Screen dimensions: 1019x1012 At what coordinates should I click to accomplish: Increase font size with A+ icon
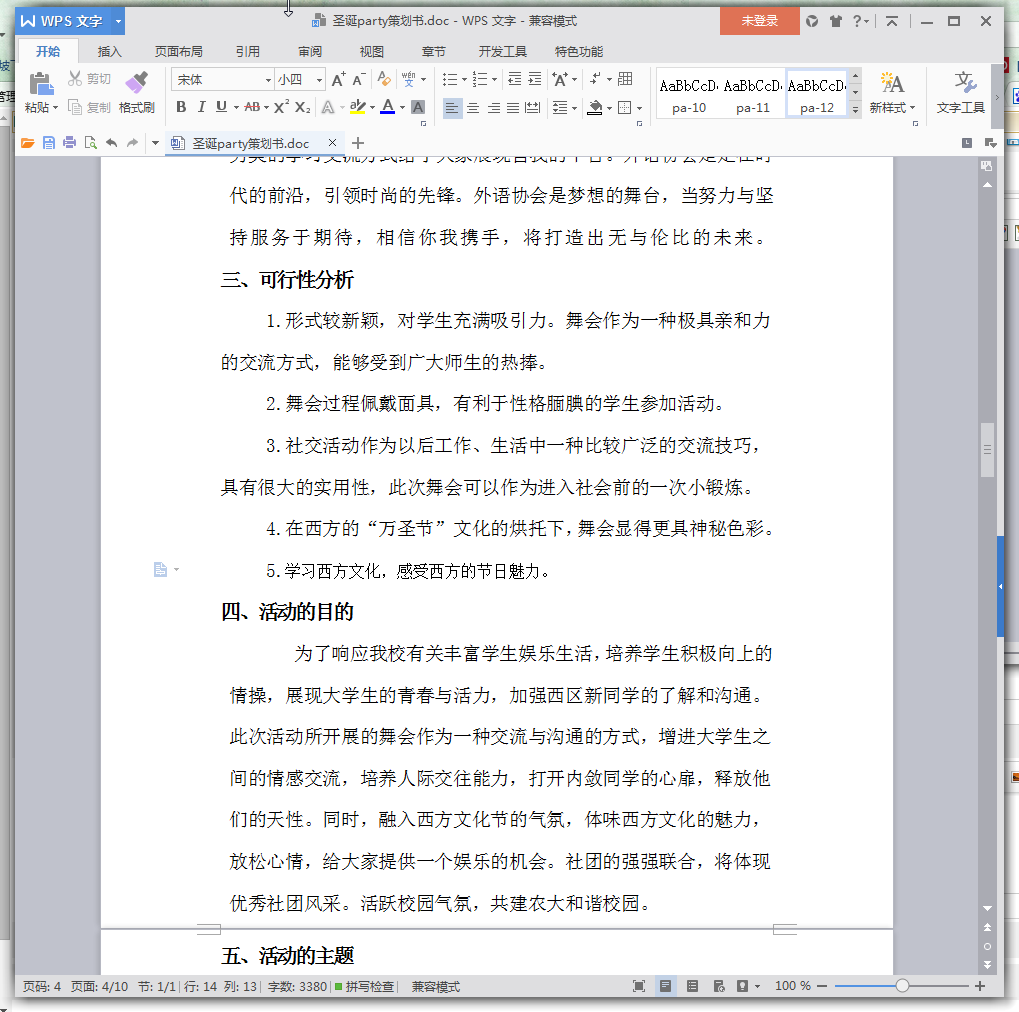point(339,79)
